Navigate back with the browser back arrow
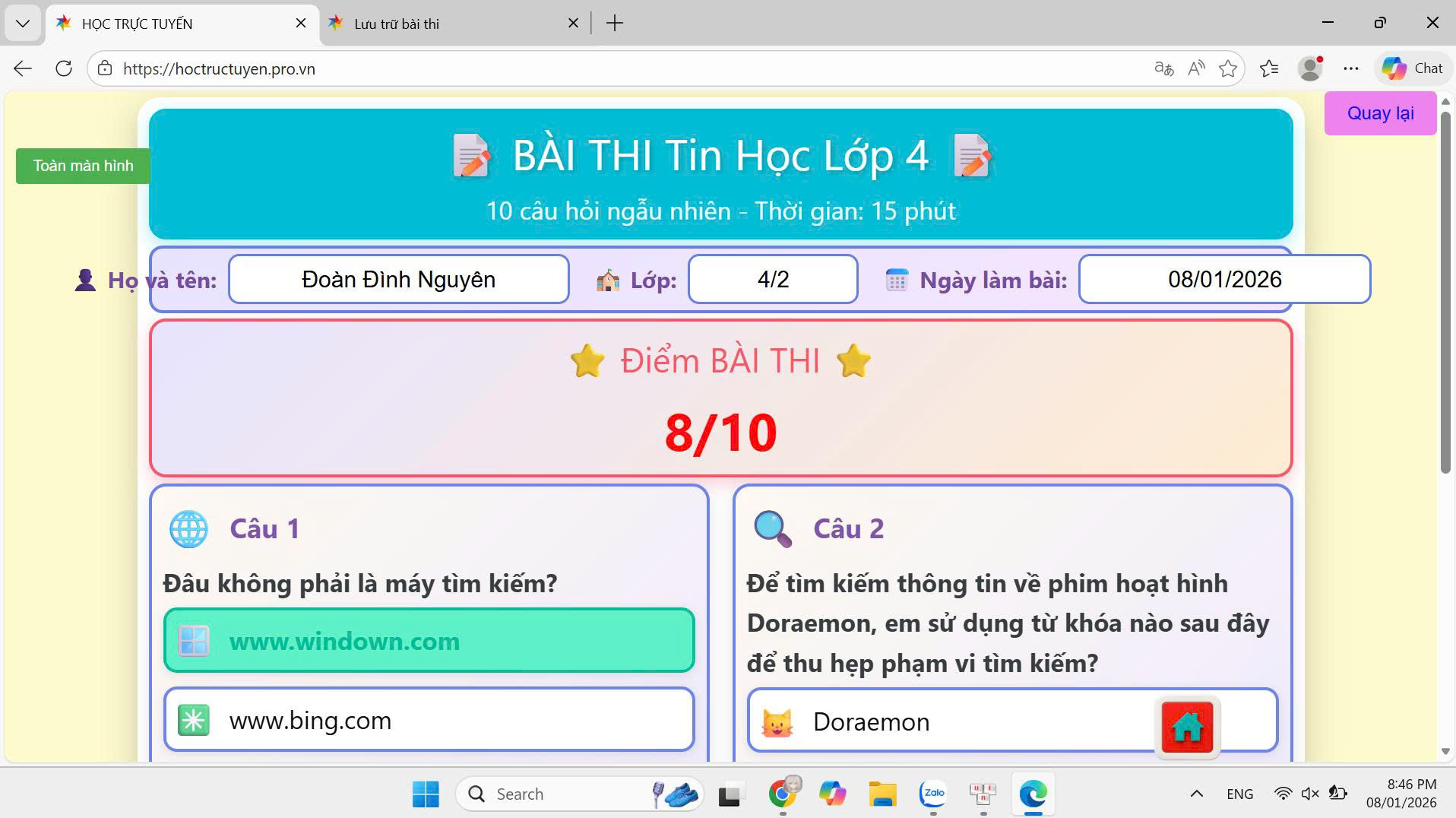Viewport: 1456px width, 818px height. click(x=23, y=68)
